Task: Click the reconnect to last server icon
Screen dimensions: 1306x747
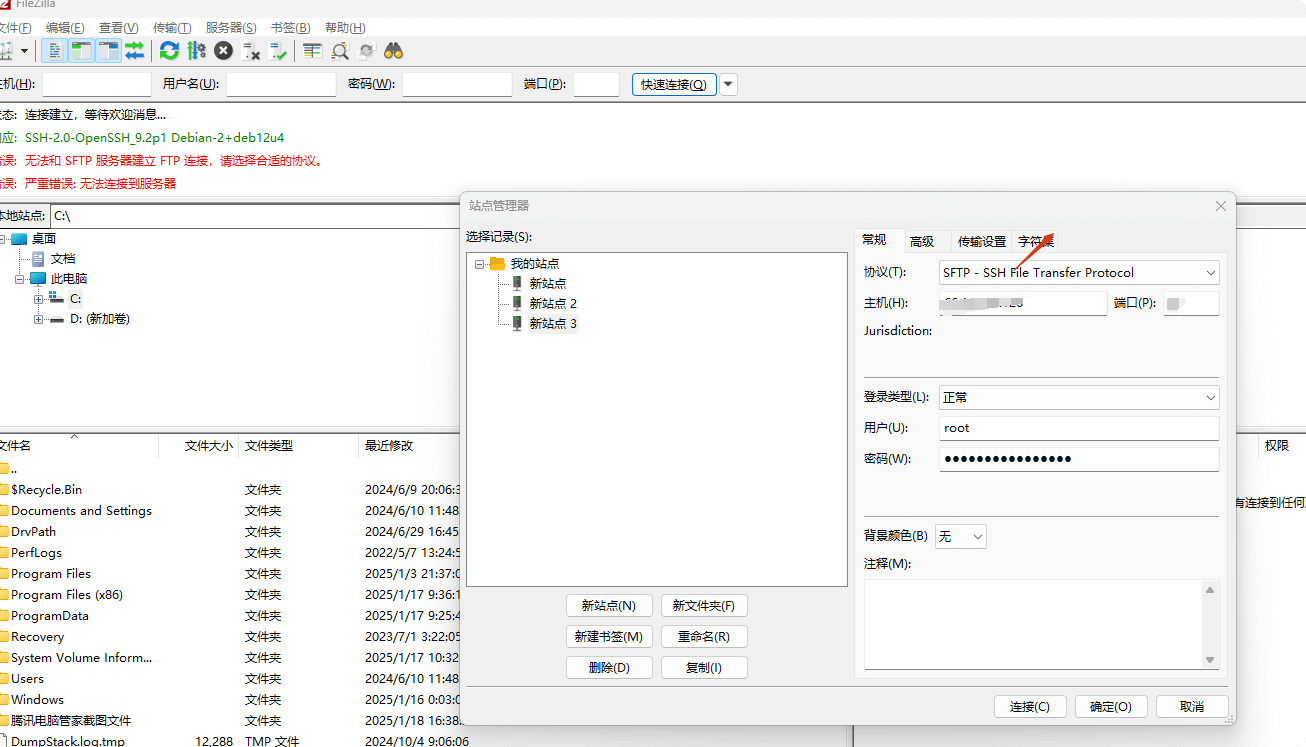Action: coord(278,51)
